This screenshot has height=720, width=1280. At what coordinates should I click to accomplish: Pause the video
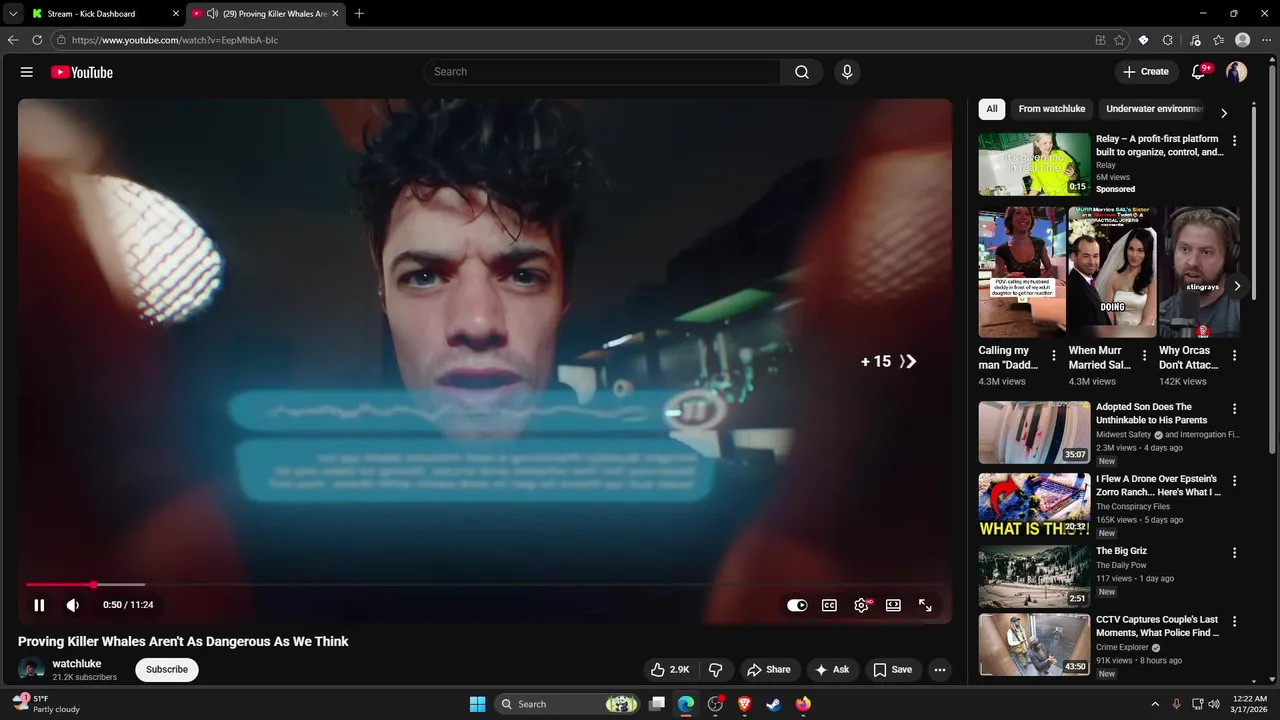39,605
